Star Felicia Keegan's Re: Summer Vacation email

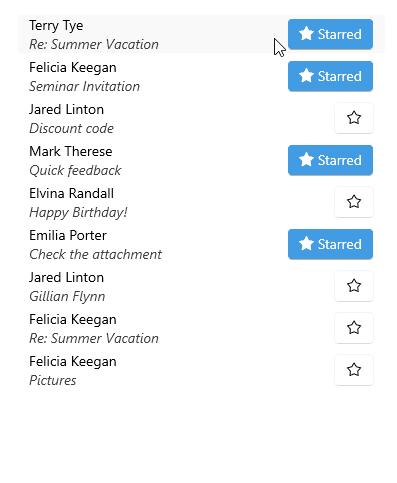pos(354,328)
